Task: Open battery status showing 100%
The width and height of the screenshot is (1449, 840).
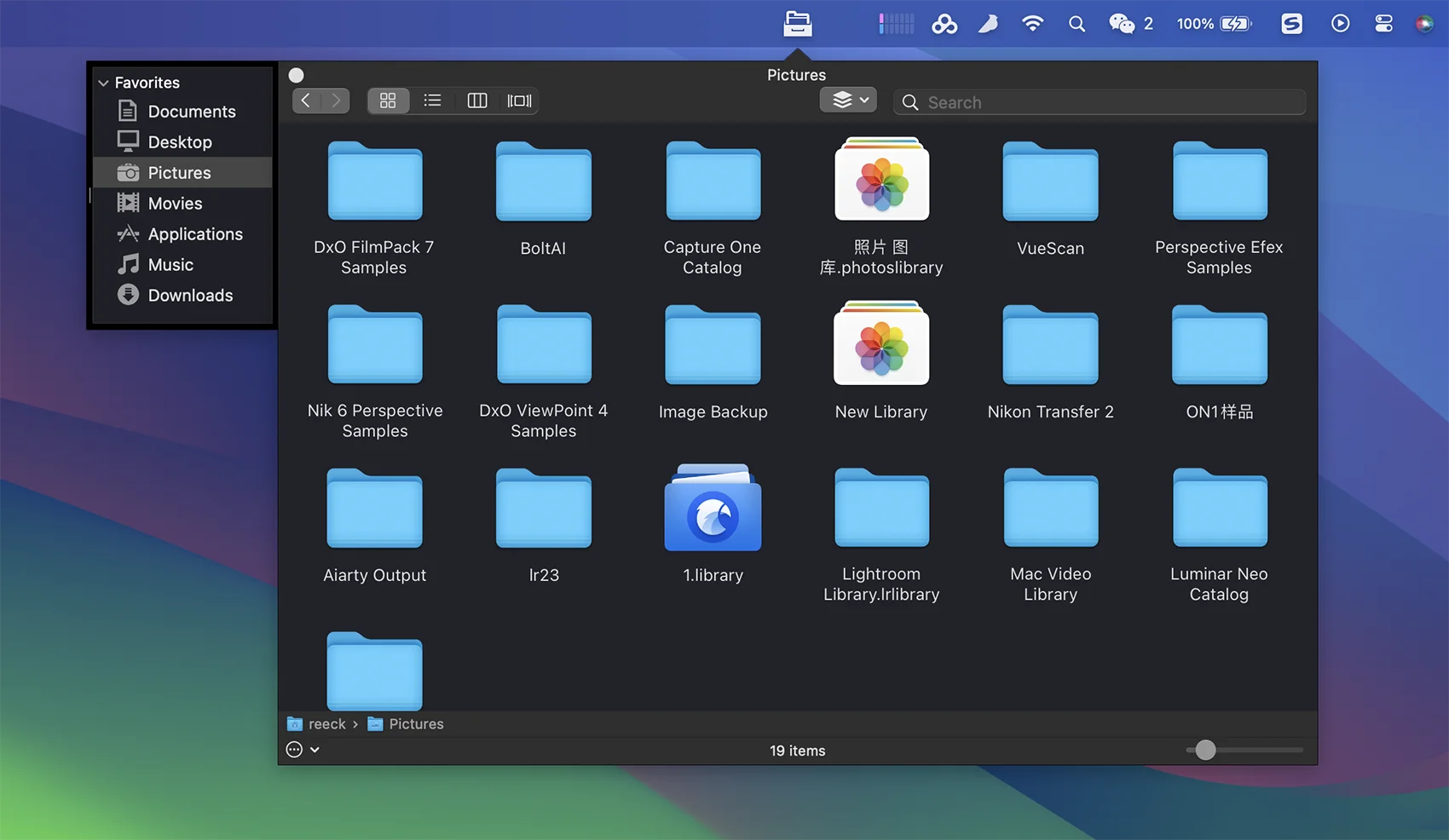Action: (x=1215, y=24)
